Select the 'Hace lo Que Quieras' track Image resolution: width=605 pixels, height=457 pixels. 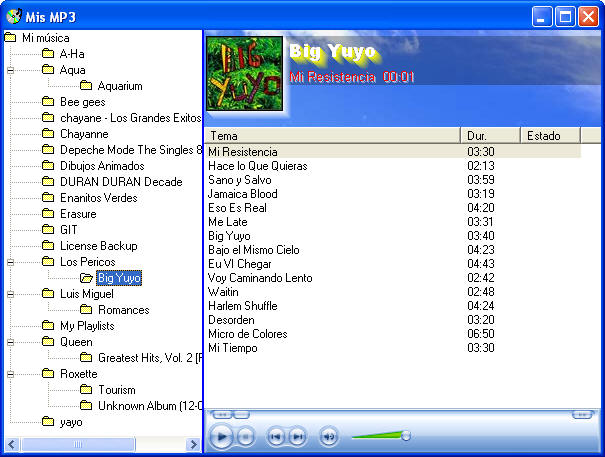258,166
